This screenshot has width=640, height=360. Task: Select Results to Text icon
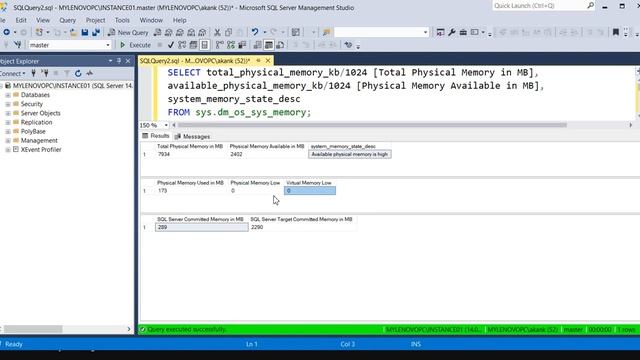tap(257, 45)
